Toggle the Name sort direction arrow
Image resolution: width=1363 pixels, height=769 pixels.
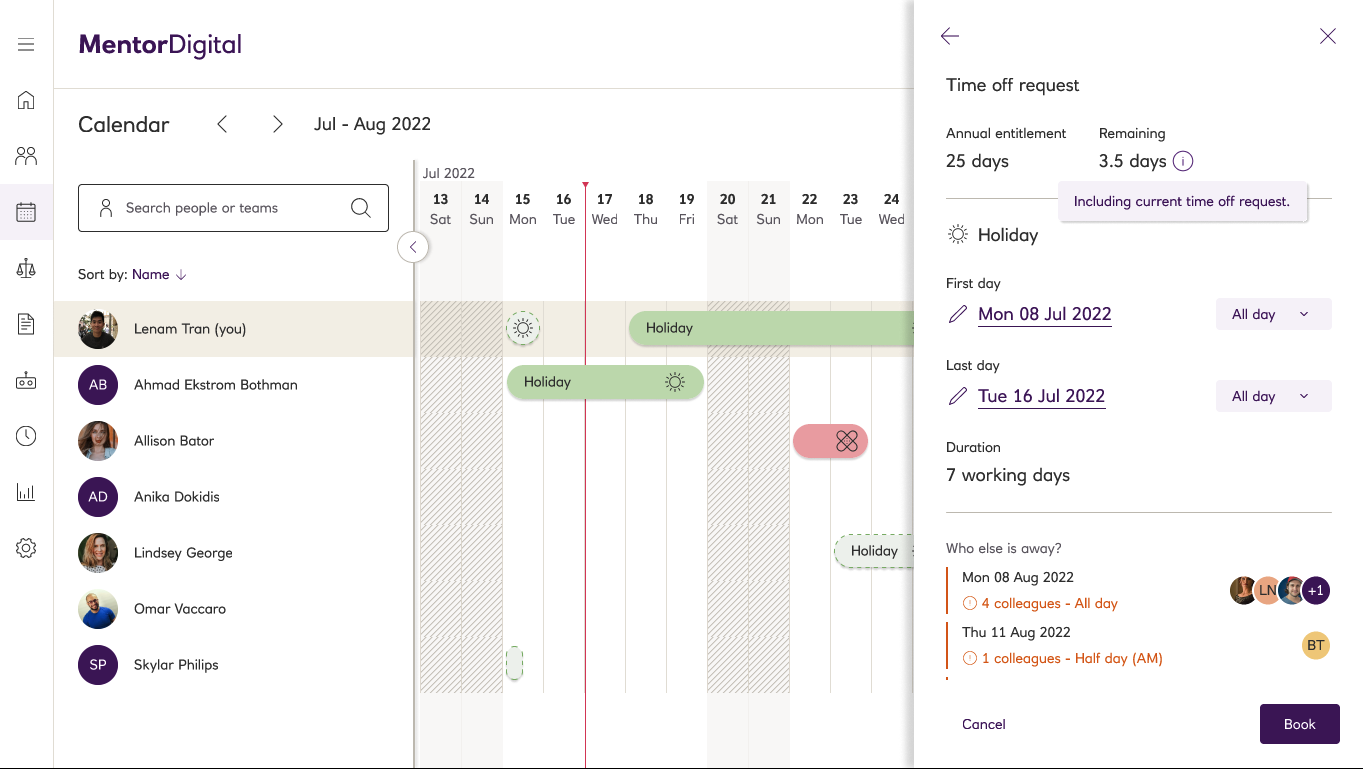click(181, 275)
